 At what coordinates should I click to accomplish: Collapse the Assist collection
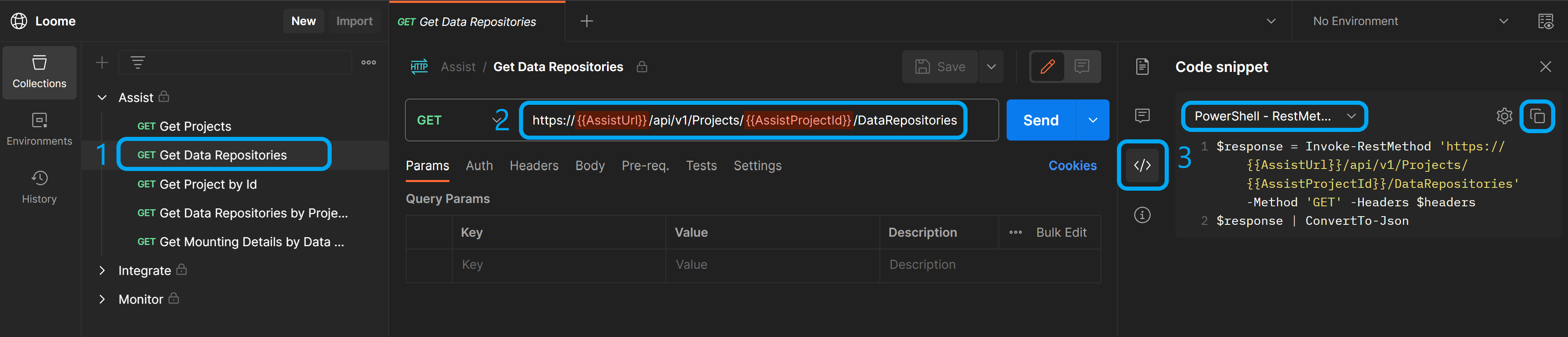(x=102, y=98)
